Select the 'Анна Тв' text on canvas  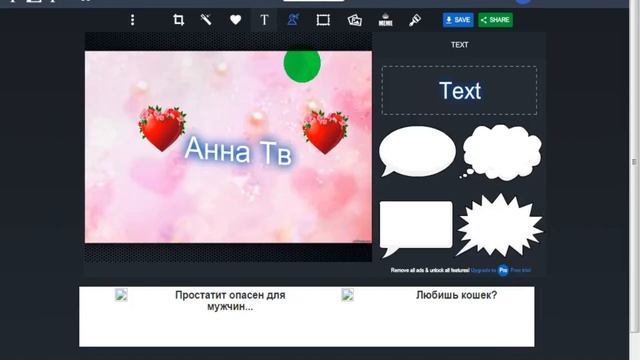point(238,151)
